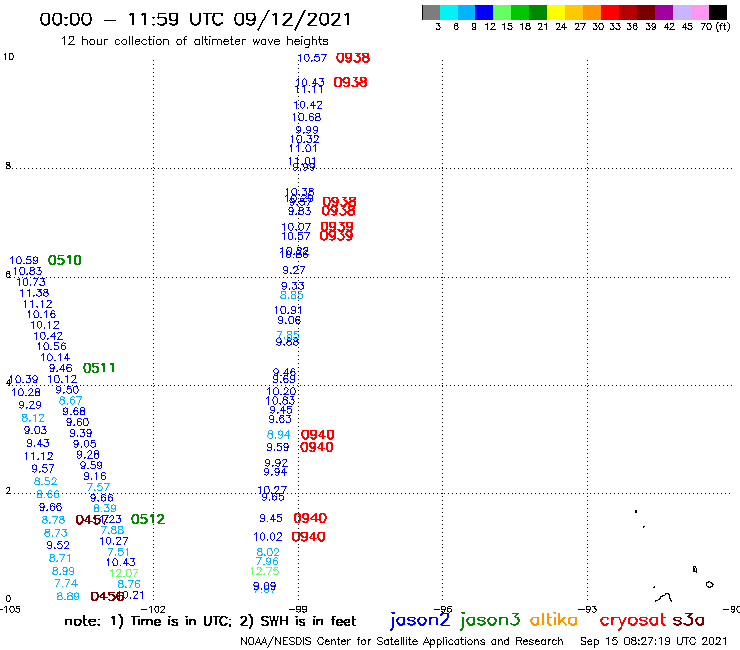Image resolution: width=740 pixels, height=650 pixels.
Task: Click the wave height value 10.59
Action: 24,260
